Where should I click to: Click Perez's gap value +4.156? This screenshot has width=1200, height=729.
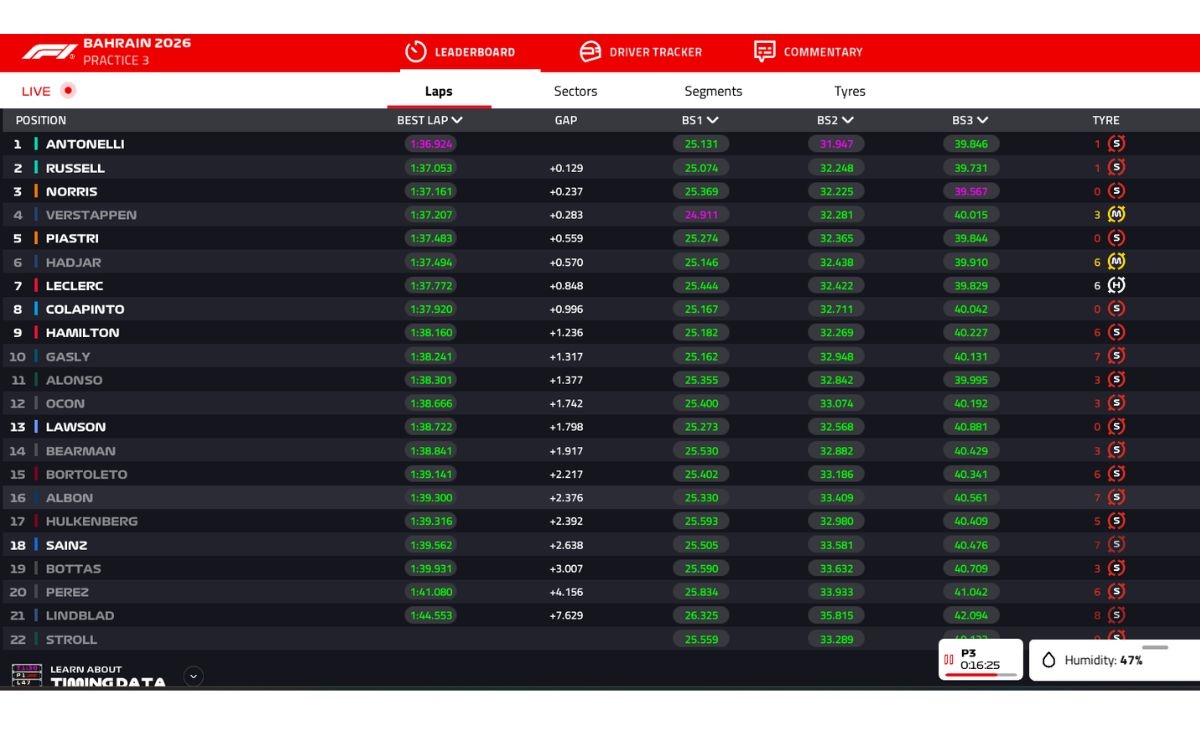(566, 592)
